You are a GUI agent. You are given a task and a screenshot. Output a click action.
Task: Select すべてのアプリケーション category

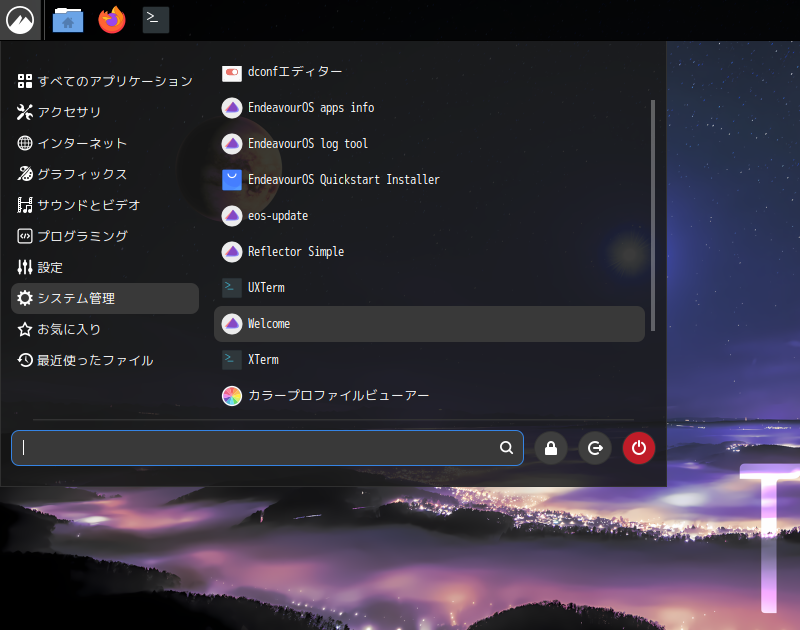tap(105, 81)
